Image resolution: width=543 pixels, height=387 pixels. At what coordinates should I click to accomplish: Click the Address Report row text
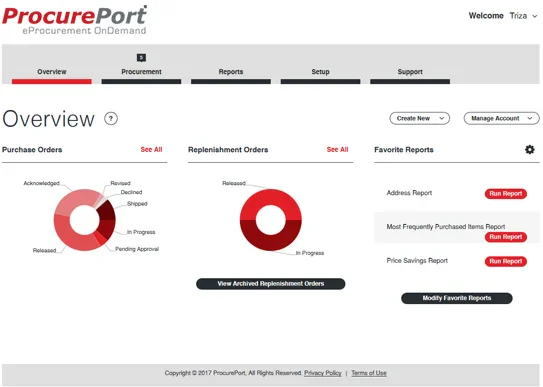pyautogui.click(x=409, y=193)
